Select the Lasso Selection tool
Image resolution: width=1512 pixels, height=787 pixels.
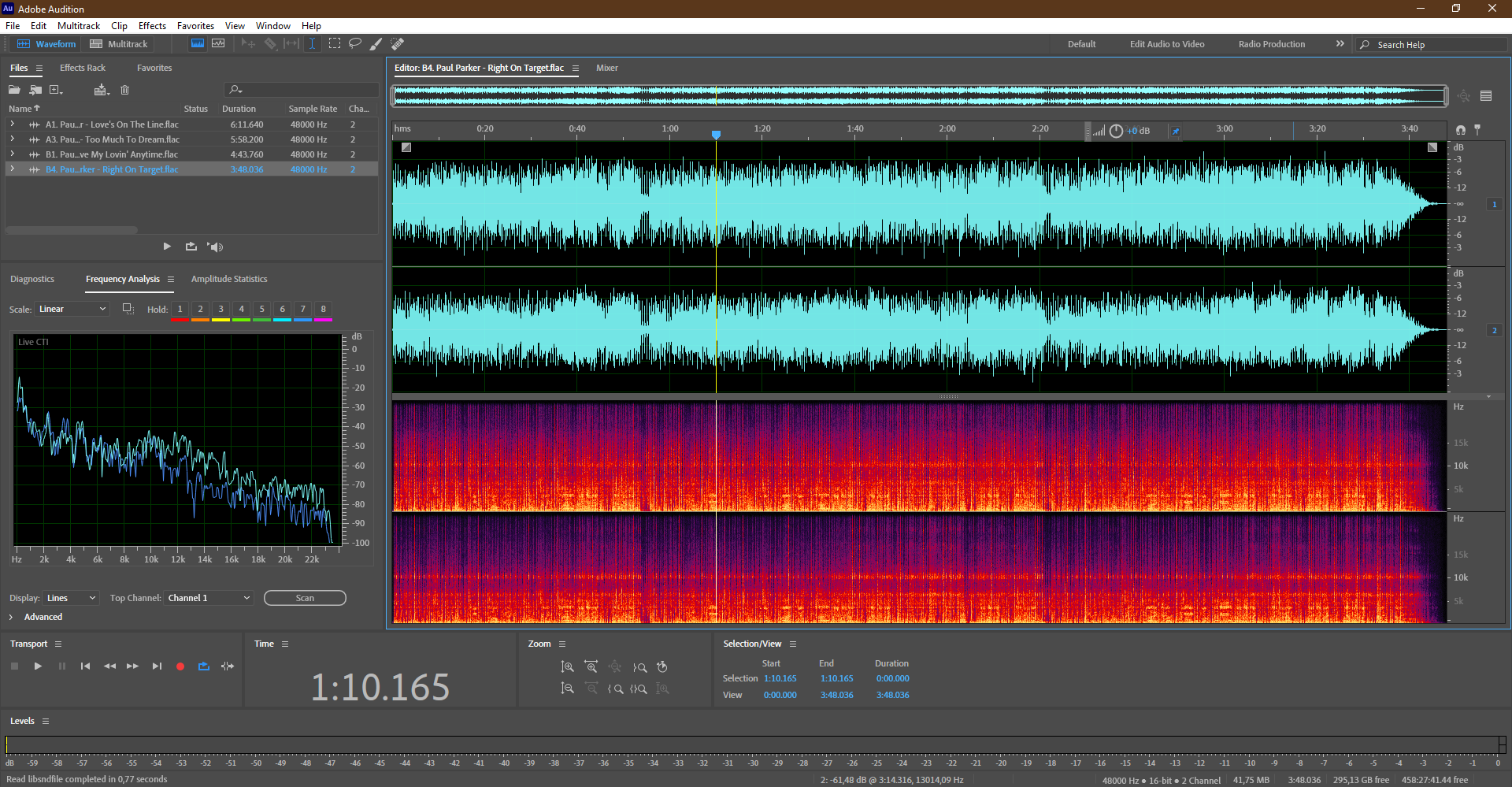click(x=355, y=44)
